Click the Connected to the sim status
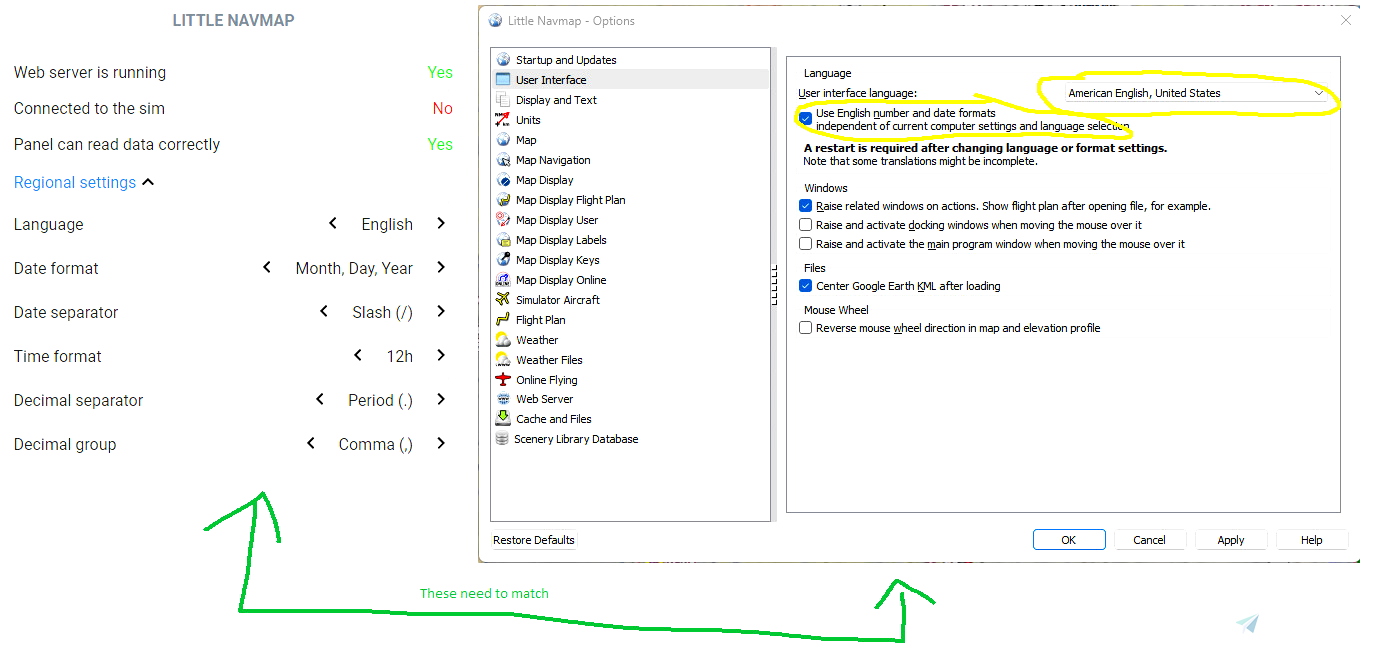This screenshot has height=653, width=1393. (x=442, y=108)
